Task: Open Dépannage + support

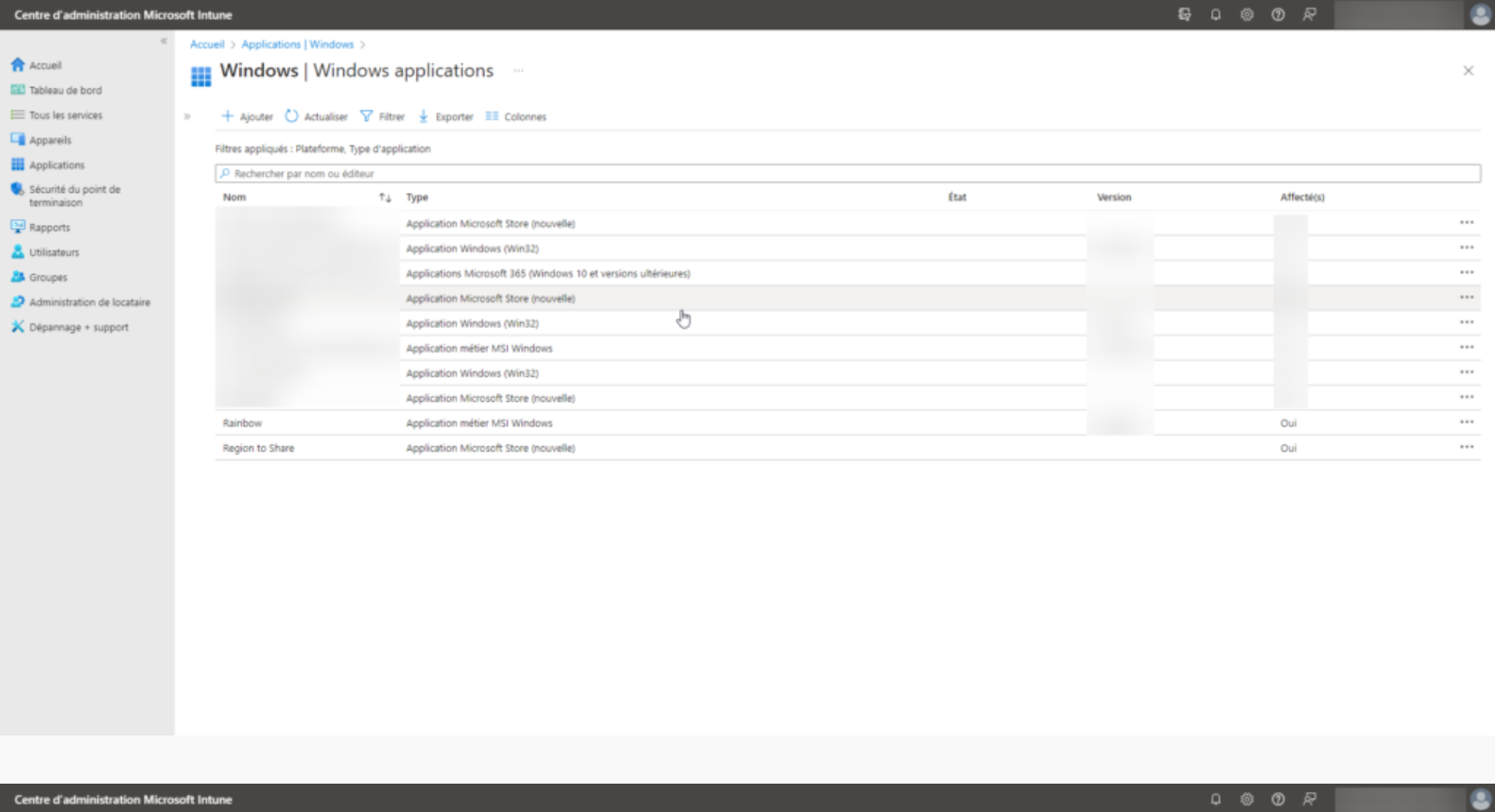Action: click(69, 327)
